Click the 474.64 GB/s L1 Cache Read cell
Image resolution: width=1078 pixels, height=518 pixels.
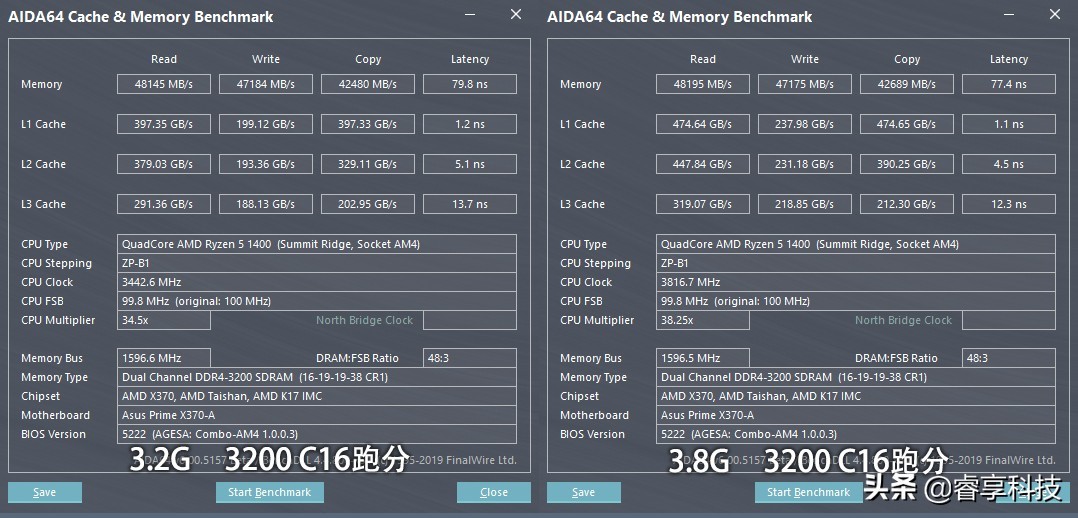[703, 124]
